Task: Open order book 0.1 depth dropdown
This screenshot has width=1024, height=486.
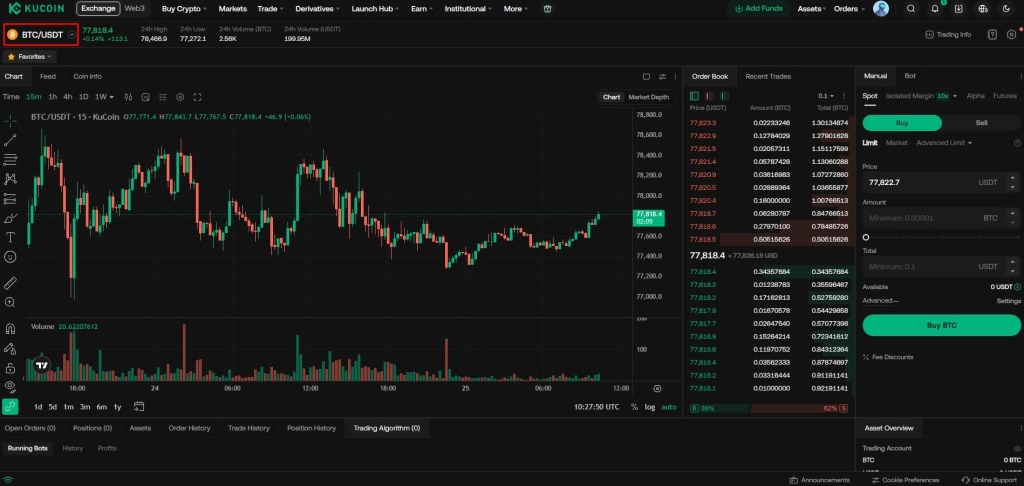Action: 826,96
